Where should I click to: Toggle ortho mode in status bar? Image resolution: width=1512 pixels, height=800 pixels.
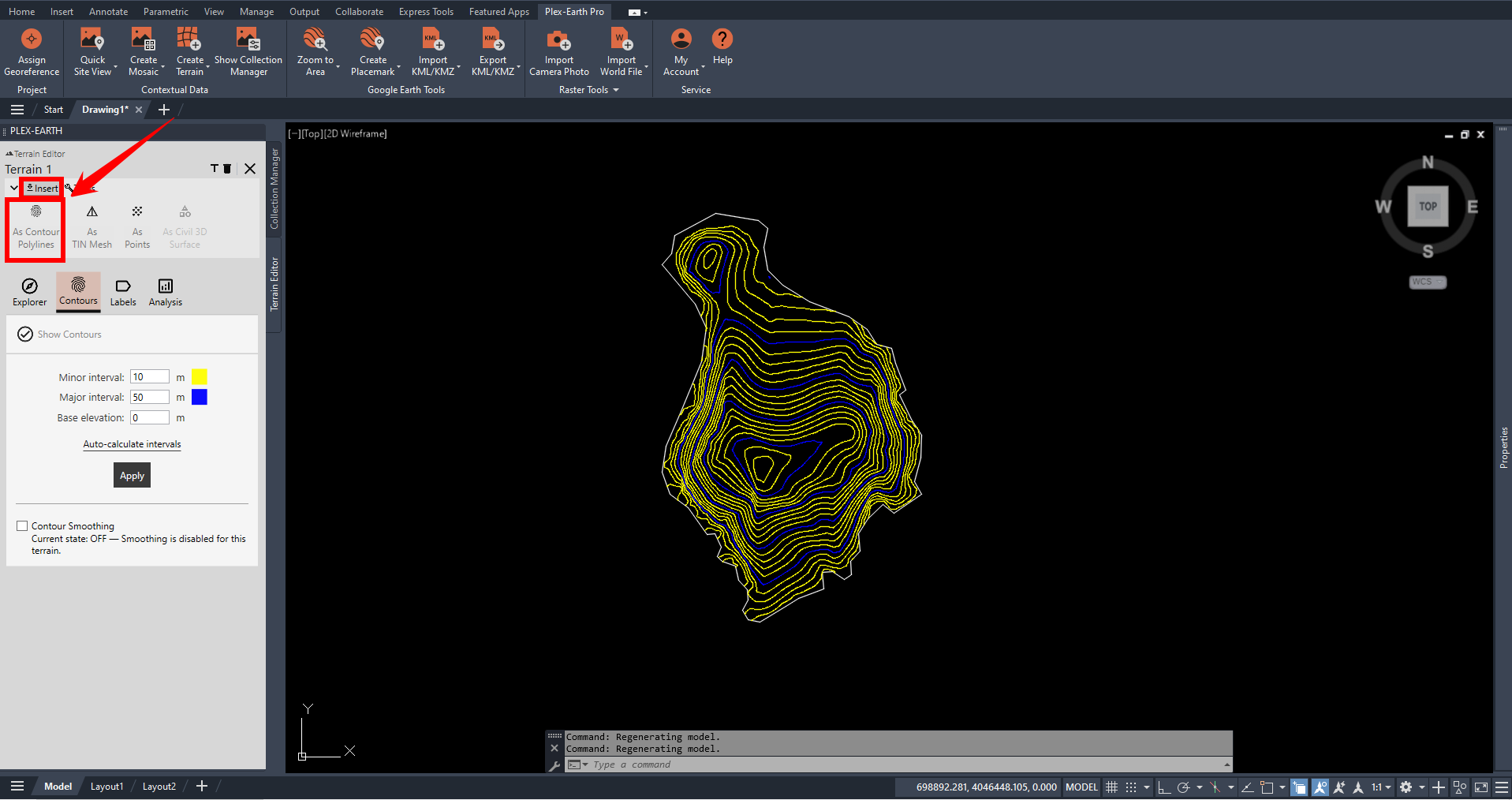click(x=1164, y=787)
